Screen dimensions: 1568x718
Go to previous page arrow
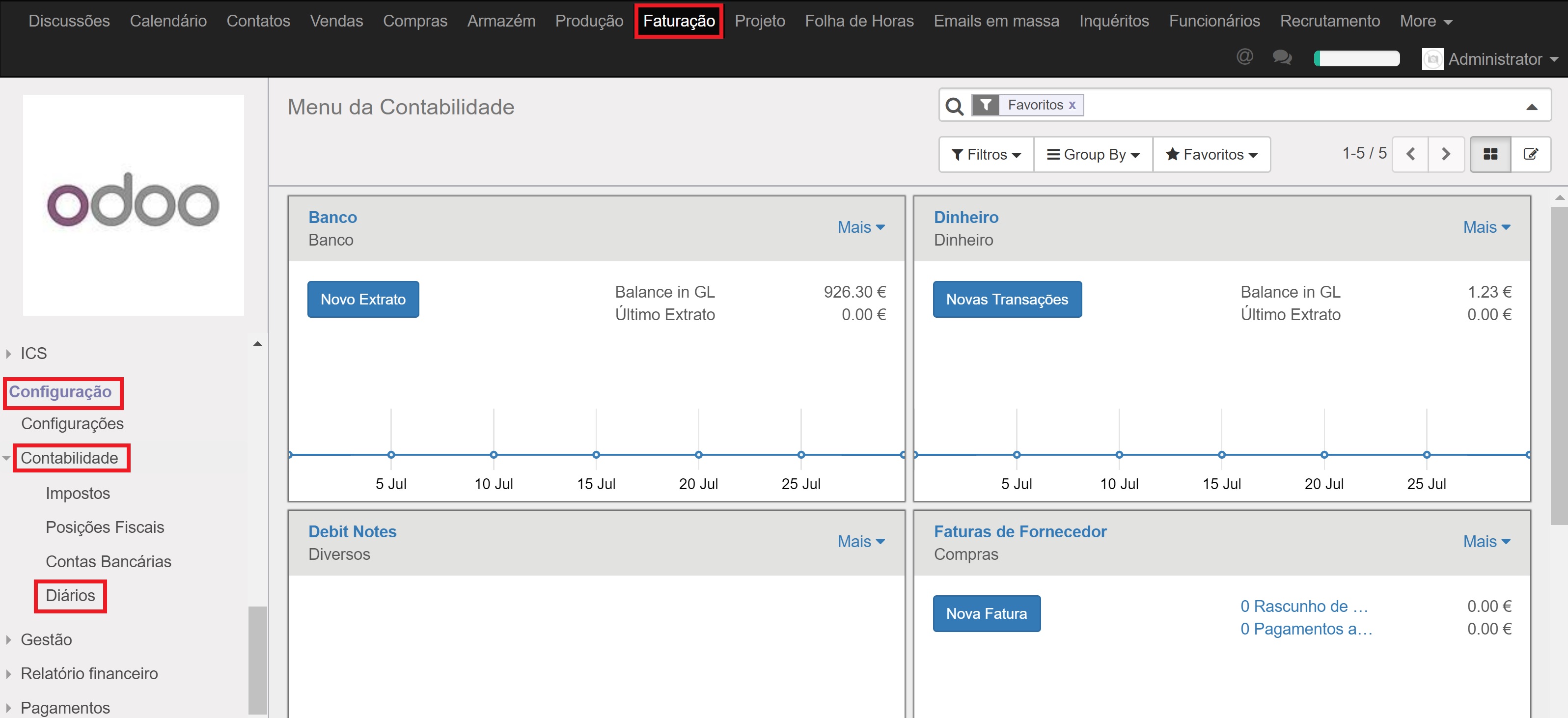click(1410, 155)
